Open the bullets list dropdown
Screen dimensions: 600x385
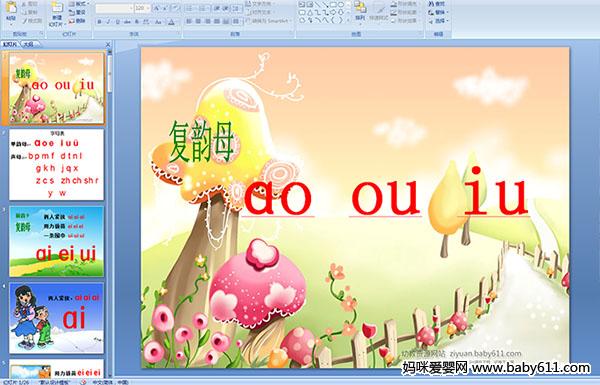click(190, 8)
